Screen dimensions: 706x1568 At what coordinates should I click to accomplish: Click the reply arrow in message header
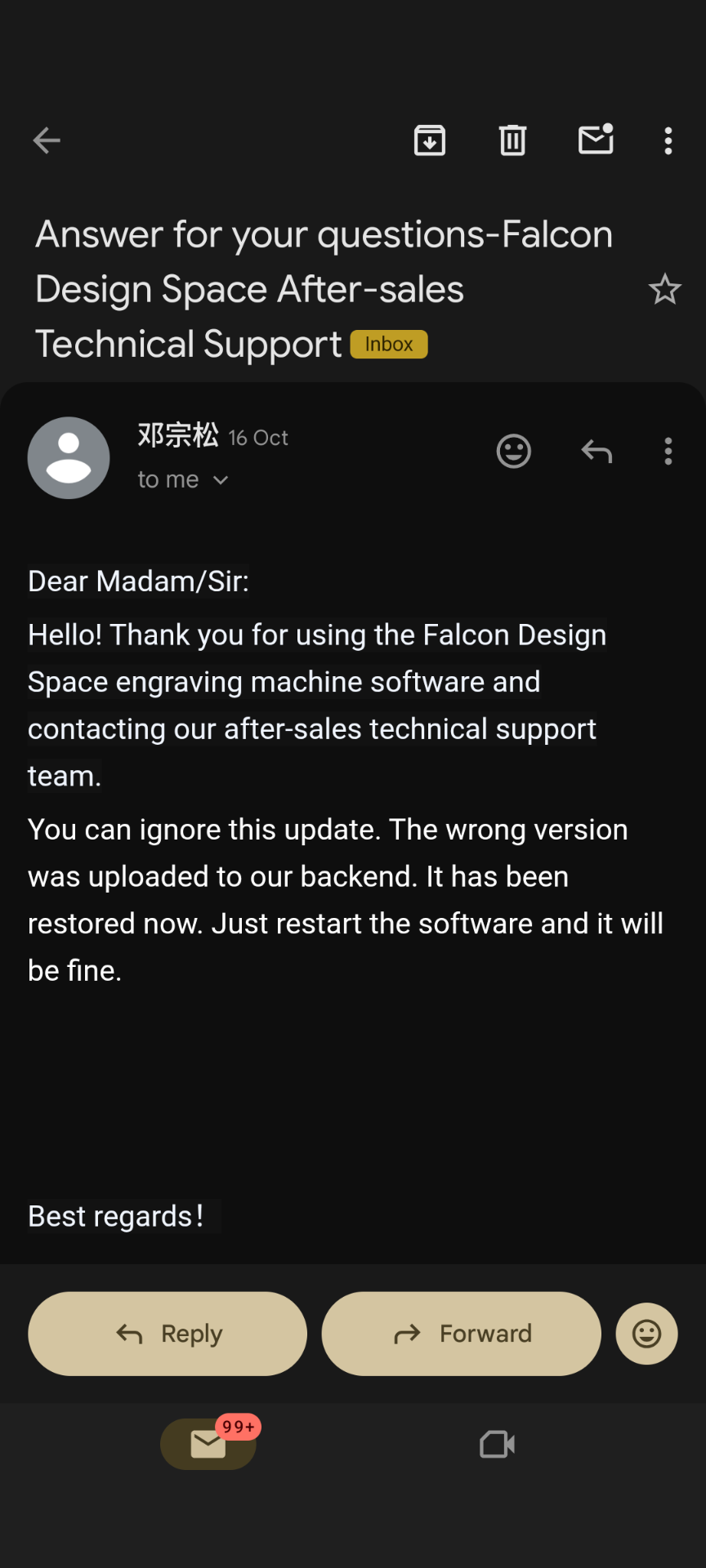[597, 451]
